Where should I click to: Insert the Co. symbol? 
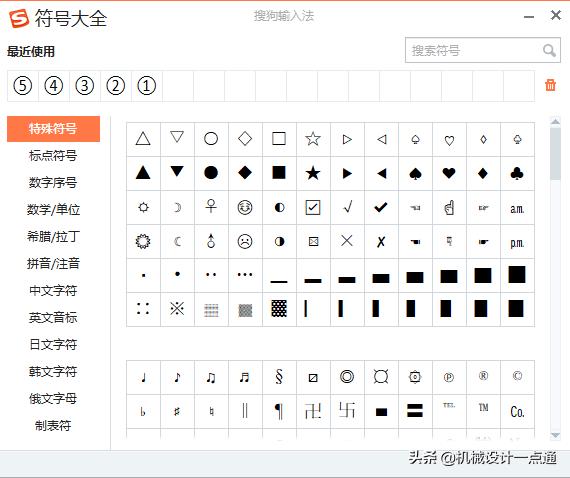(x=517, y=412)
